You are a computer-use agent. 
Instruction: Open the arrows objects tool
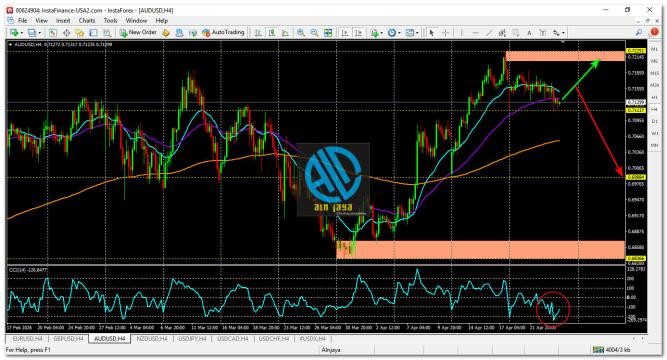pos(556,33)
